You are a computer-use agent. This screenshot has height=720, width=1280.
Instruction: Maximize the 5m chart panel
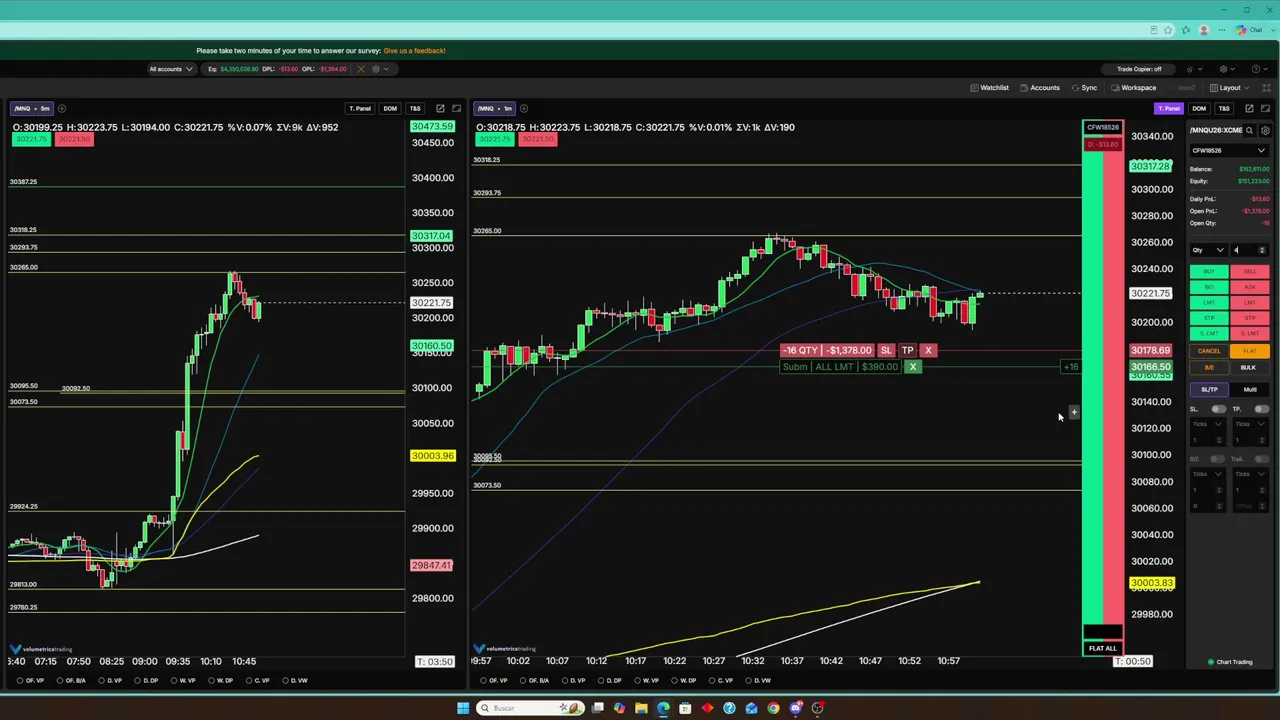click(x=457, y=108)
